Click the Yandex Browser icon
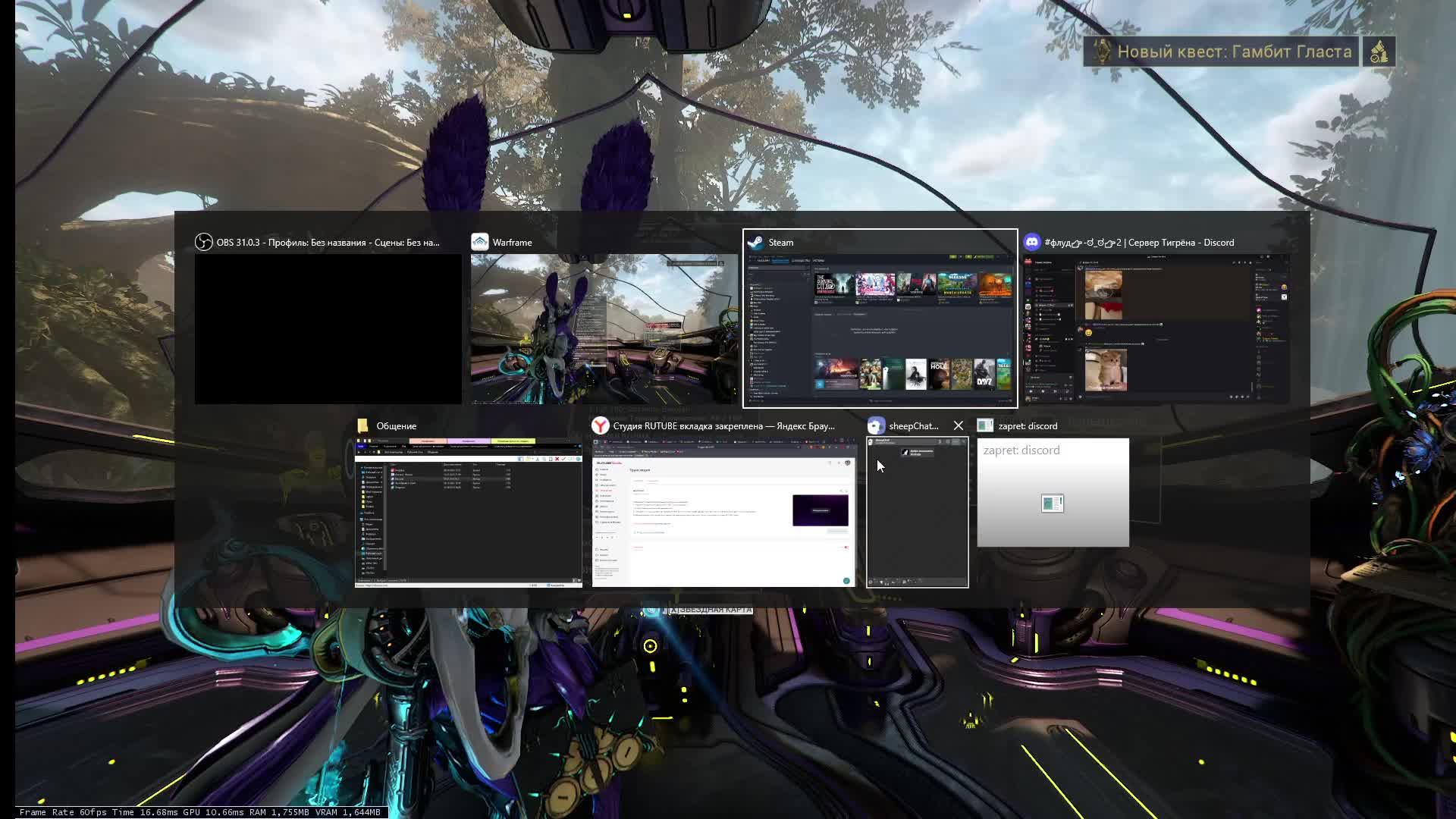This screenshot has height=819, width=1456. pos(601,425)
